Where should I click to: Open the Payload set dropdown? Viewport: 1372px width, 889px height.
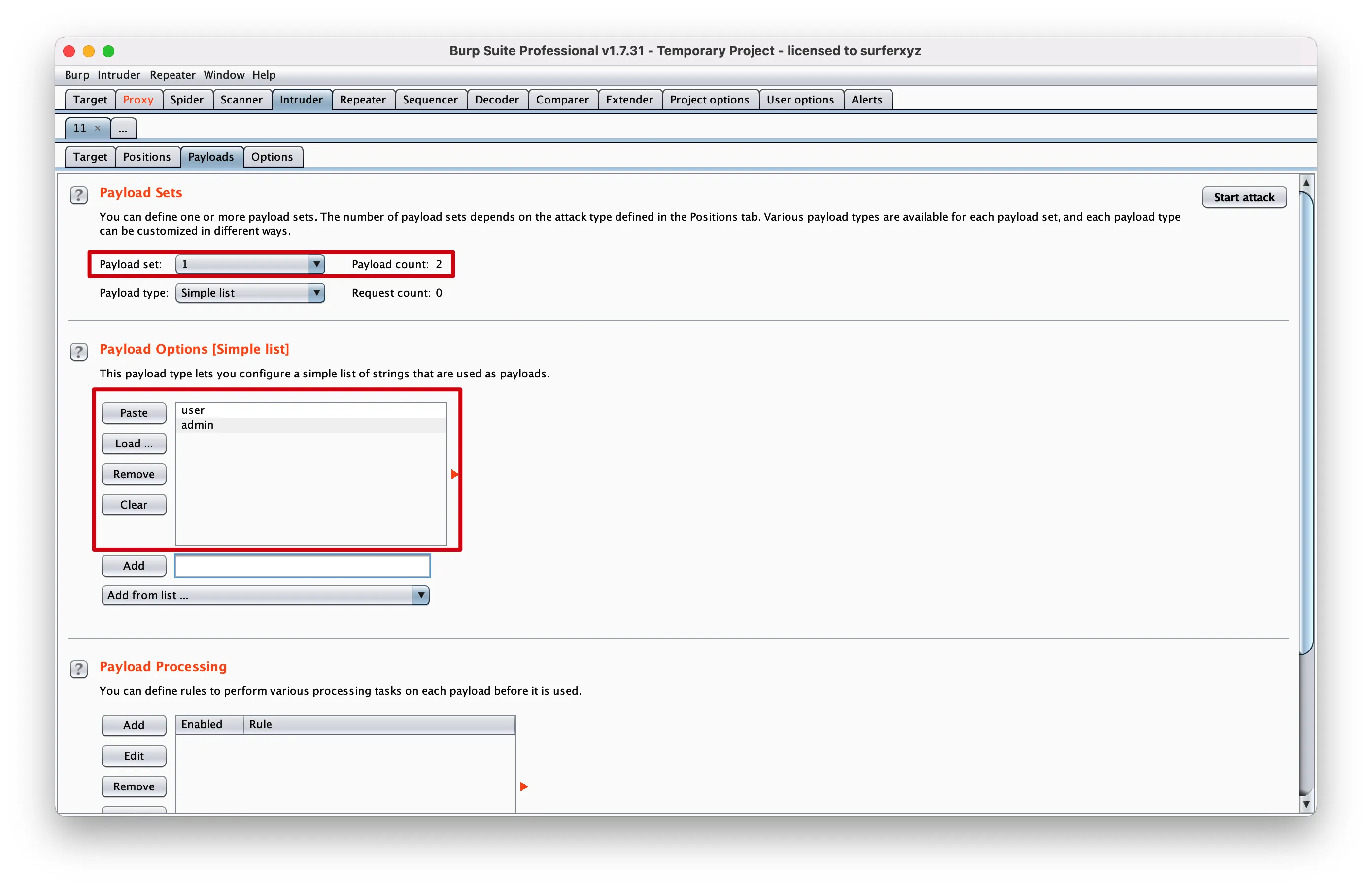point(250,264)
